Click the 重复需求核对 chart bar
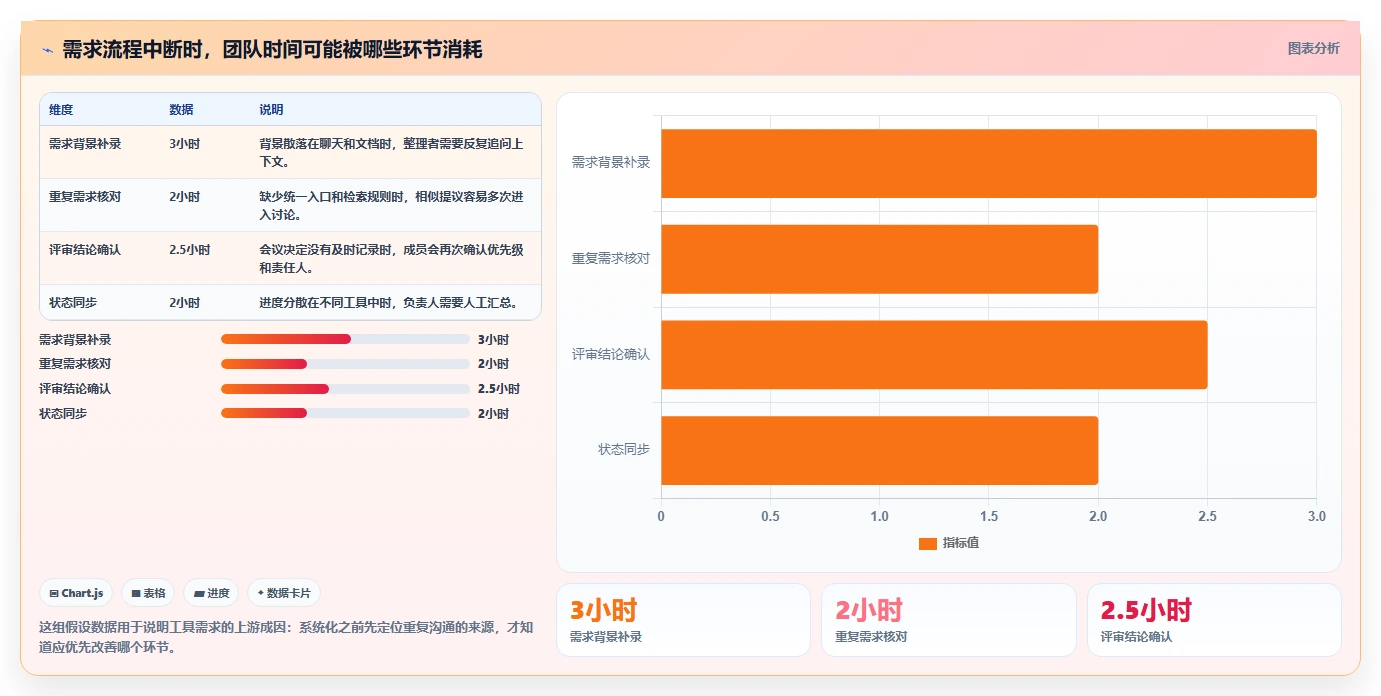The height and width of the screenshot is (696, 1381). pos(880,259)
